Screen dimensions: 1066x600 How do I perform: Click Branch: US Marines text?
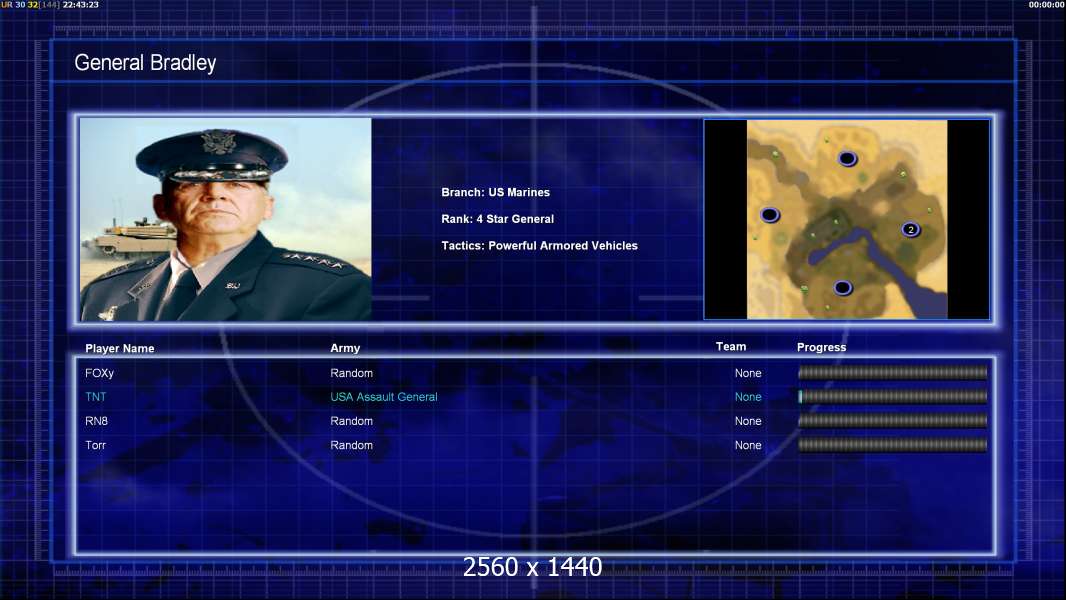point(496,192)
